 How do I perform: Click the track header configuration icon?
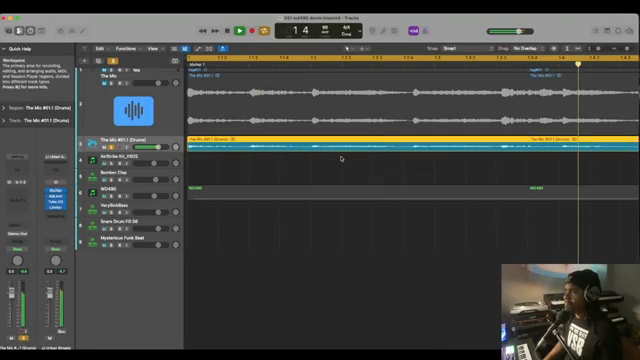(175, 61)
